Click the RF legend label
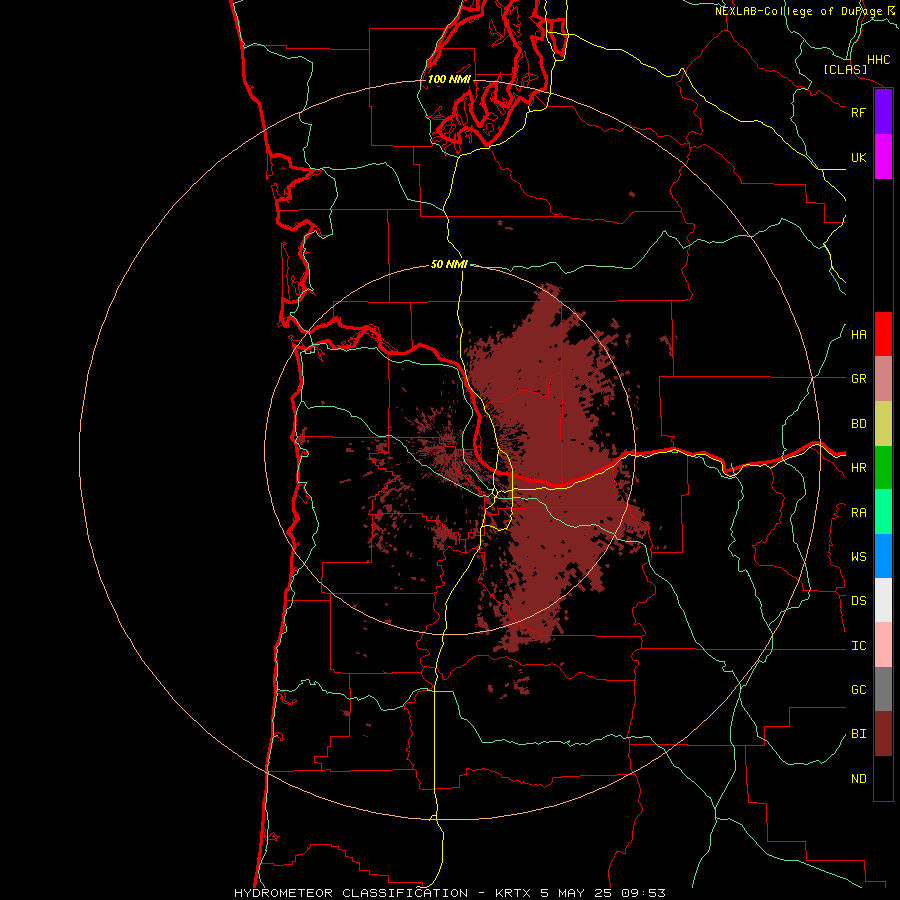900x900 pixels. coord(858,112)
